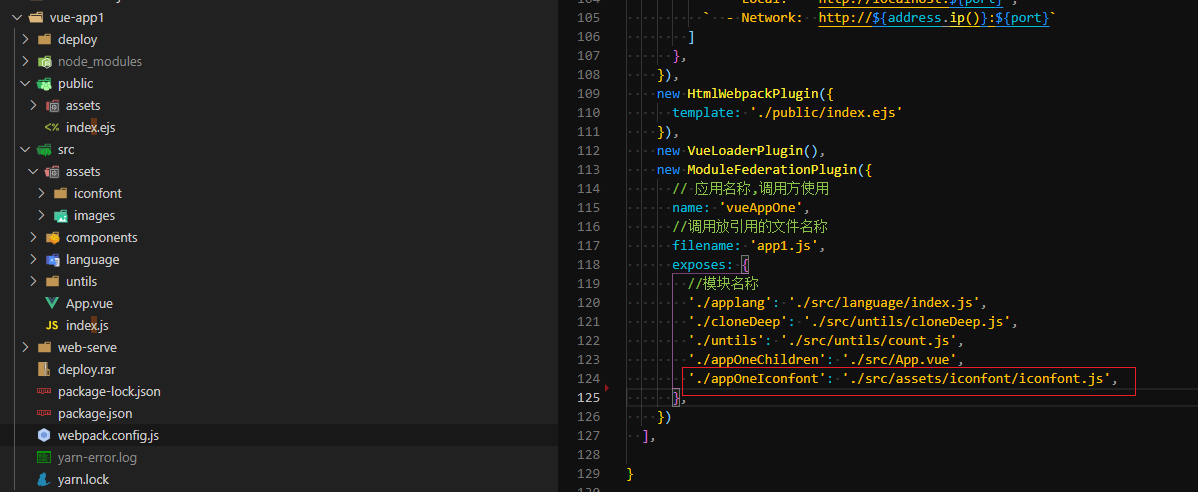Click the webpack icon of webpack.config.js
The width and height of the screenshot is (1198, 492).
(x=44, y=435)
